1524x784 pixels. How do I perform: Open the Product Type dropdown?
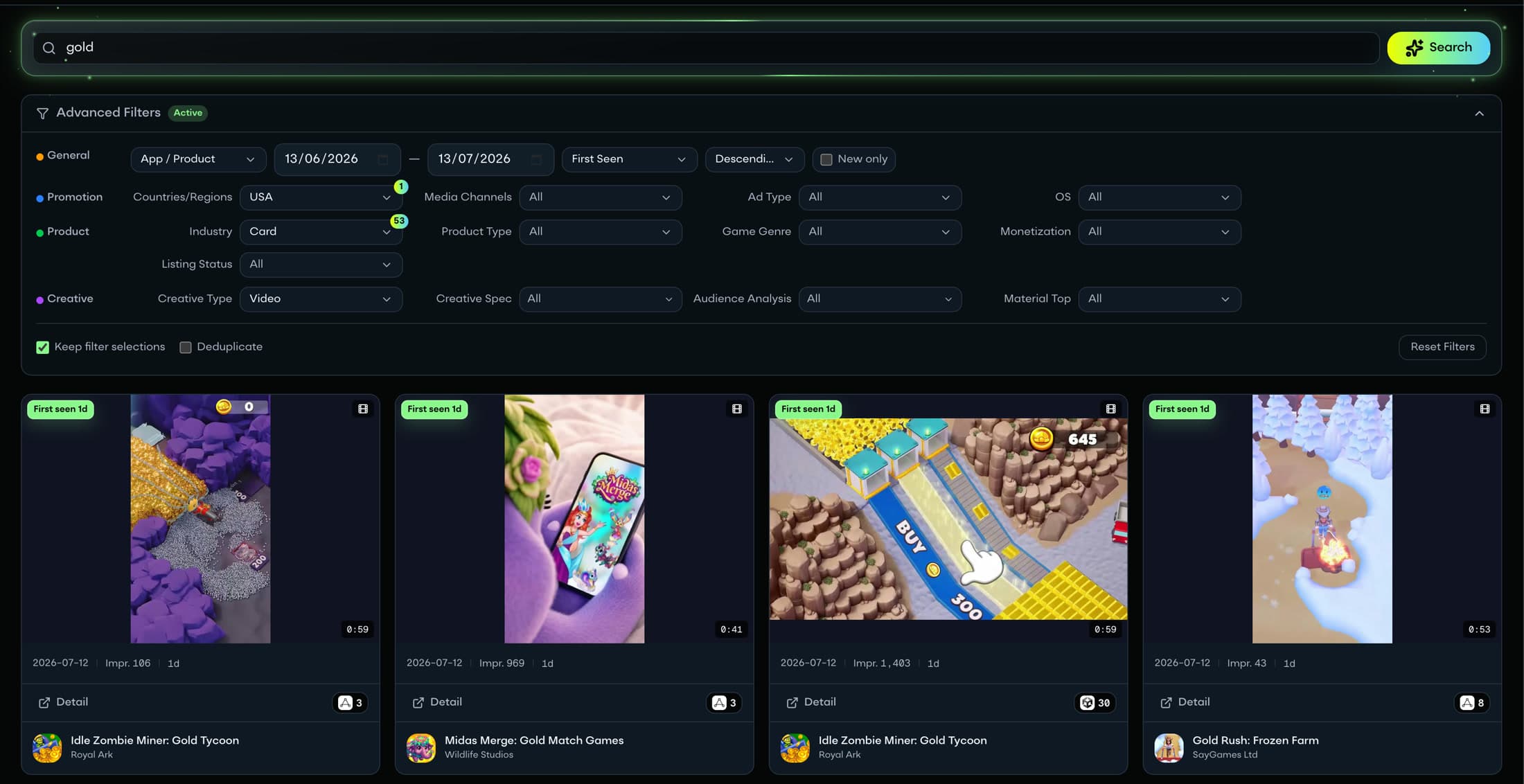[x=601, y=232]
